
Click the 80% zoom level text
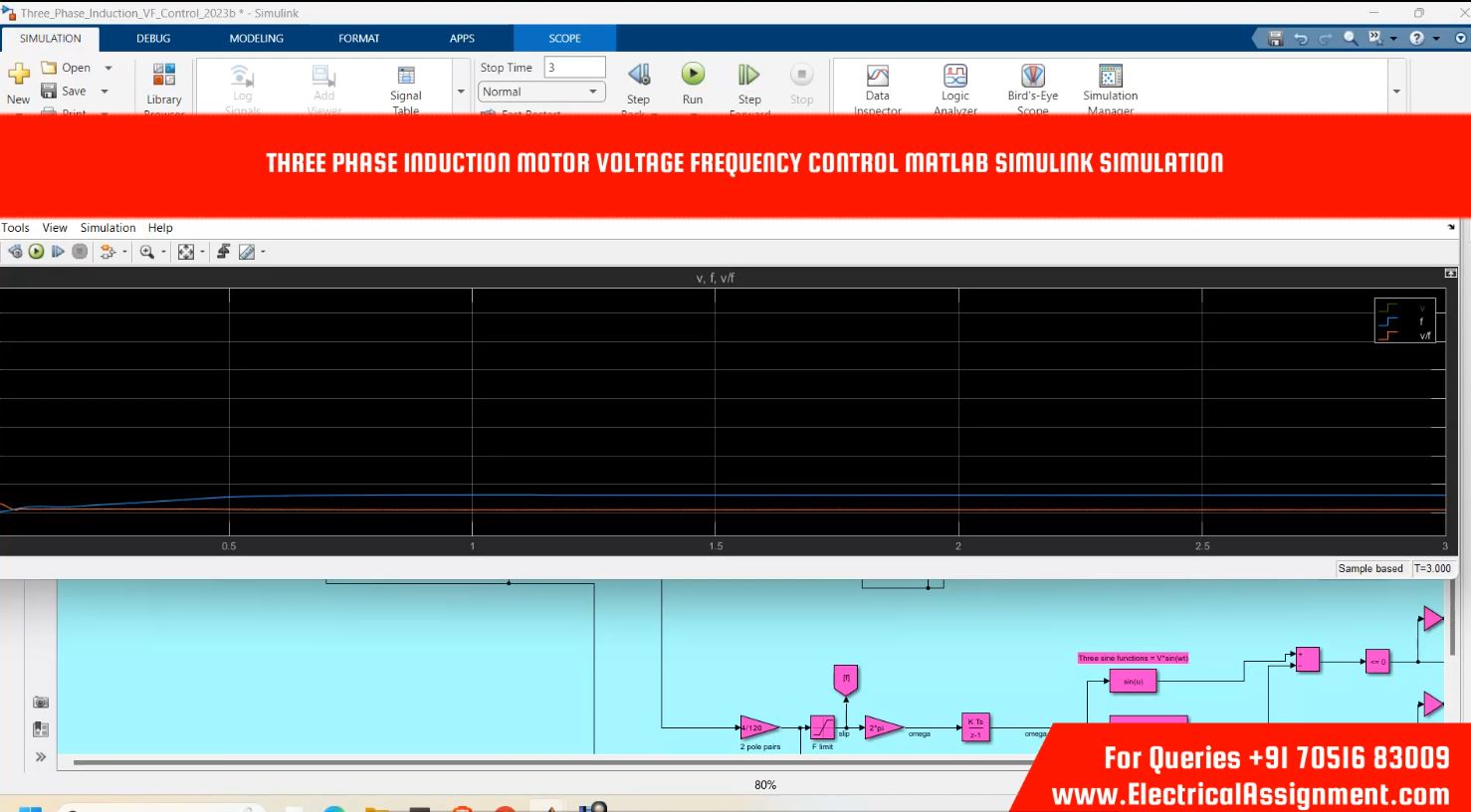click(x=764, y=785)
